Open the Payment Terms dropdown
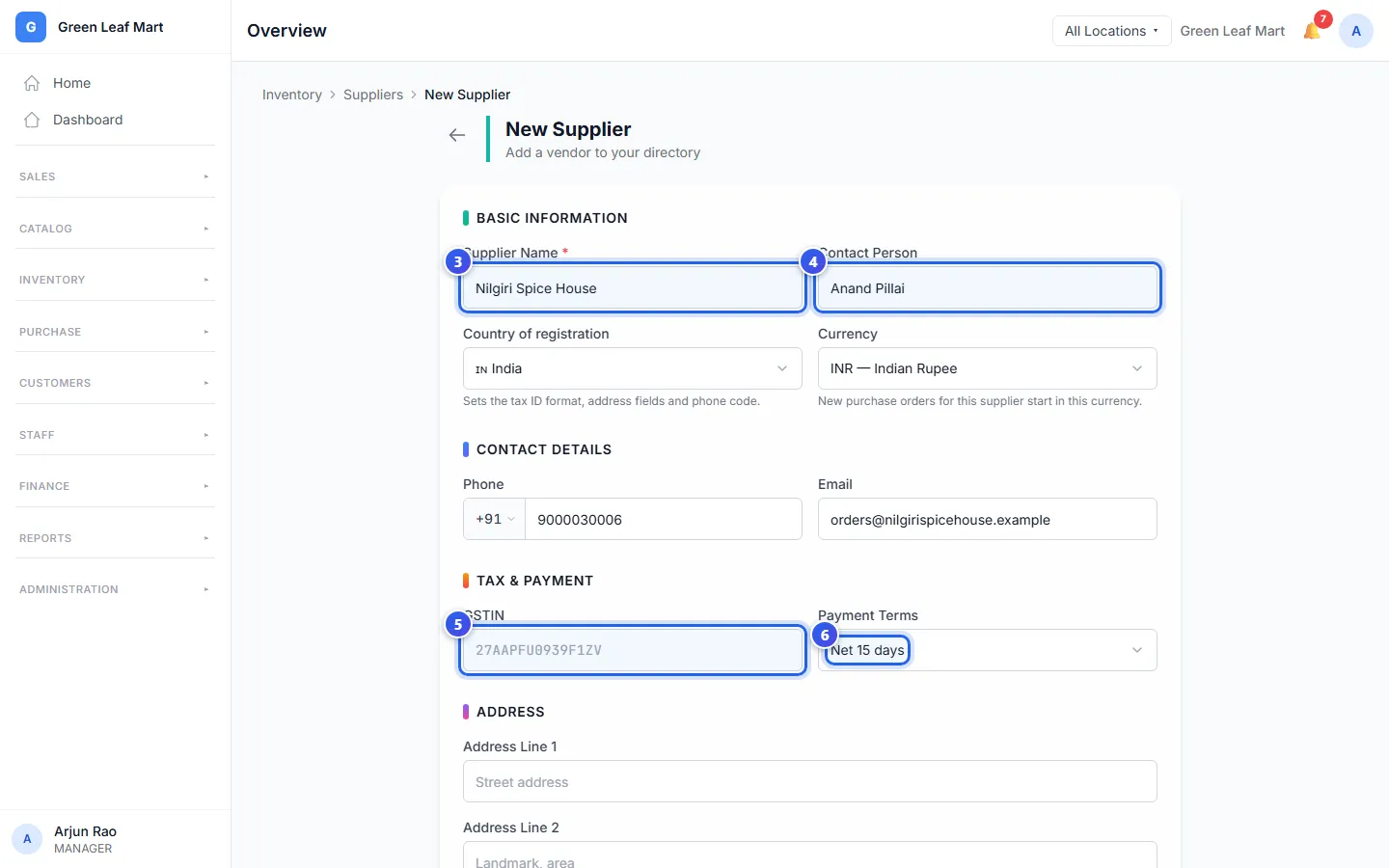This screenshot has width=1389, height=868. tap(988, 650)
